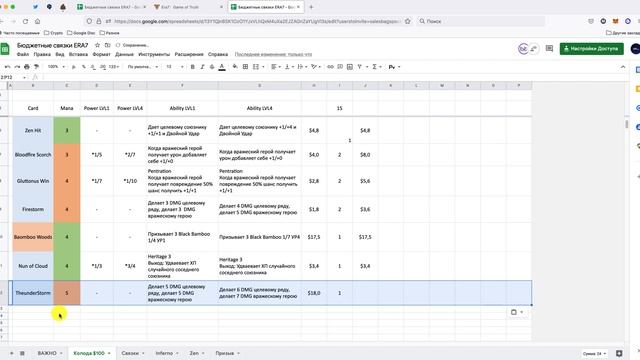Click the Insert comment icon

[340, 67]
